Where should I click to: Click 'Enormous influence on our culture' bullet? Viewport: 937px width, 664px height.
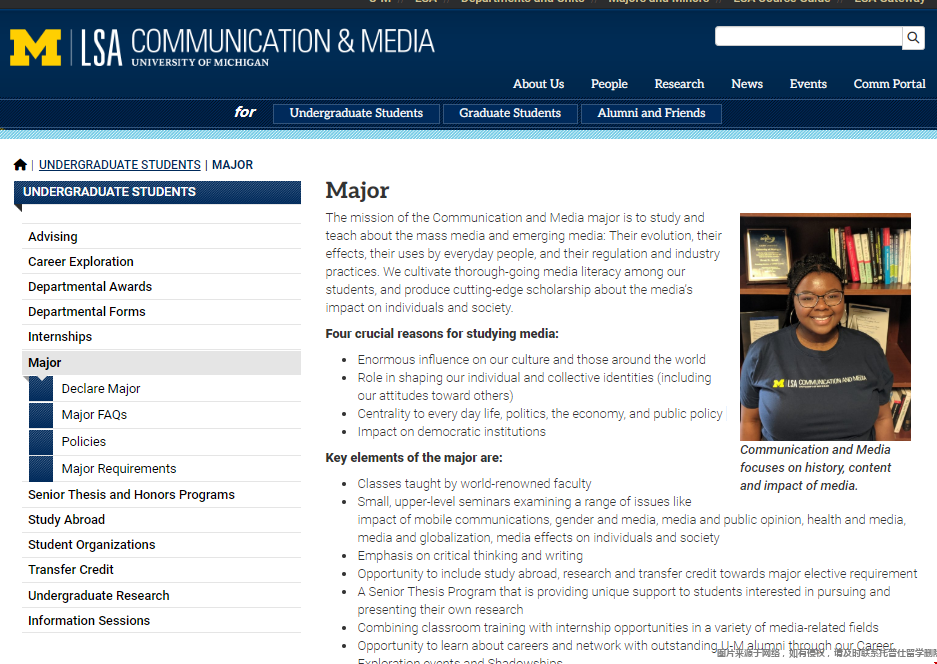[x=531, y=360]
